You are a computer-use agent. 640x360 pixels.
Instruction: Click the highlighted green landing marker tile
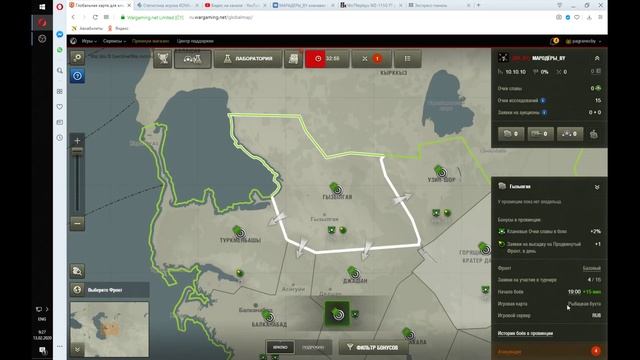(x=337, y=314)
